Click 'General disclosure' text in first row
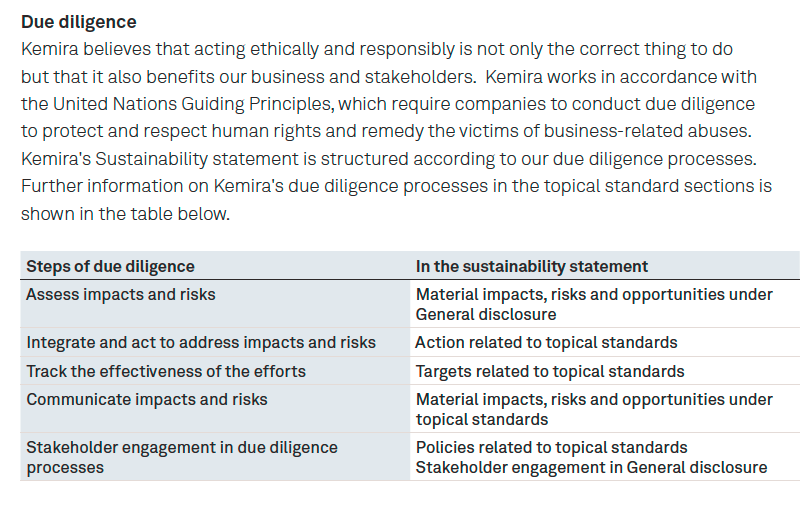This screenshot has width=811, height=505. tap(486, 315)
